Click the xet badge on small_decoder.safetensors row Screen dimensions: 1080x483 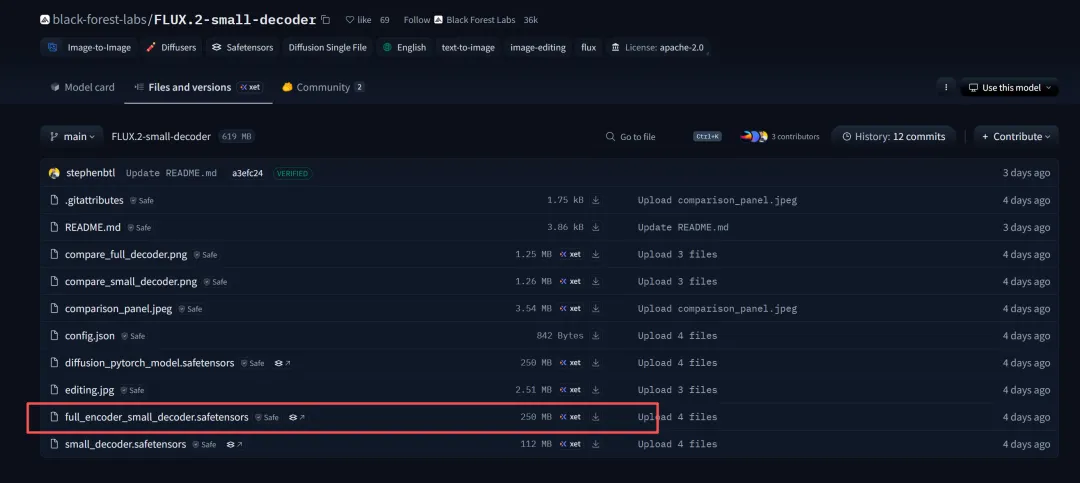570,444
